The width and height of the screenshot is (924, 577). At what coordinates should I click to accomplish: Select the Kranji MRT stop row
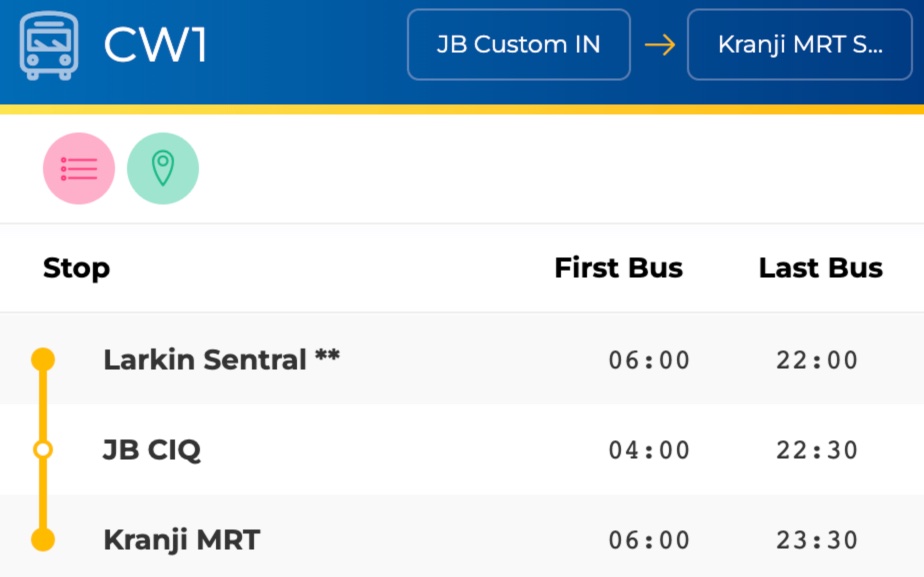(x=462, y=537)
